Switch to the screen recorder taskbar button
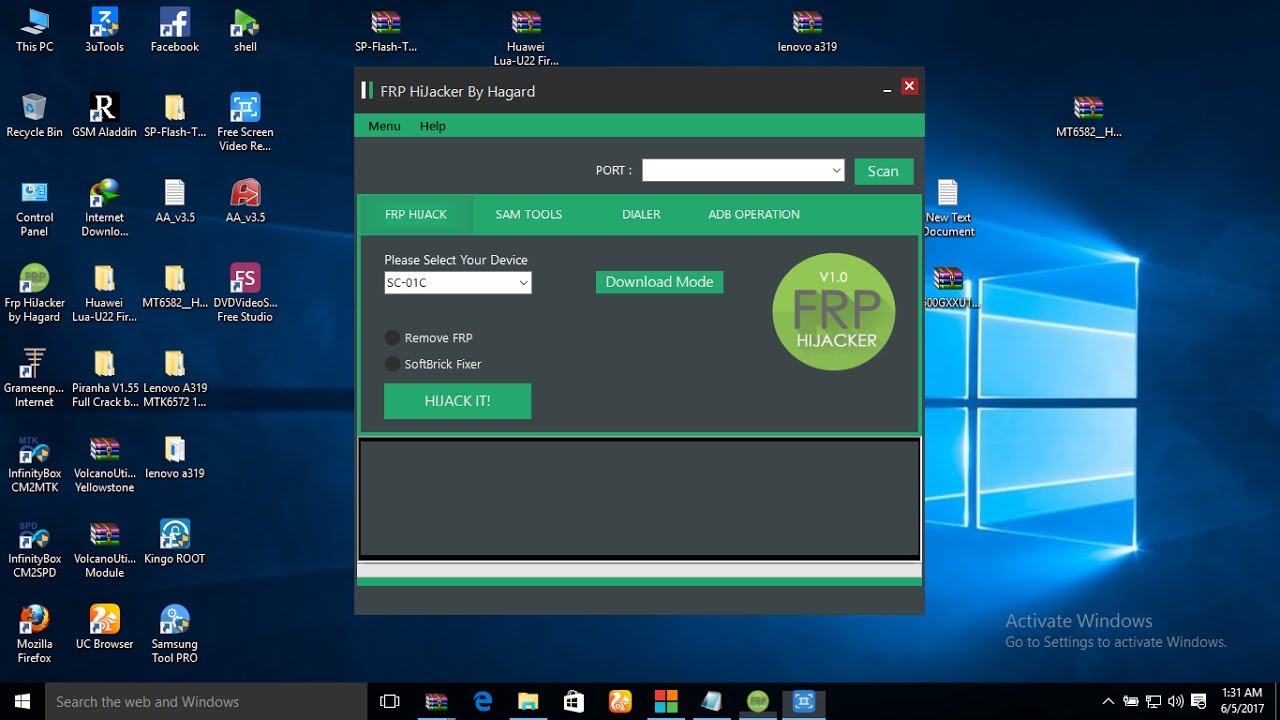1280x720 pixels. click(x=804, y=702)
